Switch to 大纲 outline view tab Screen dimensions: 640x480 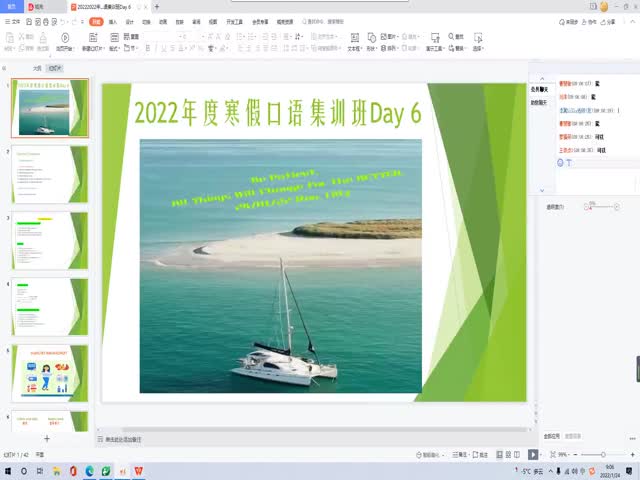tap(37, 69)
